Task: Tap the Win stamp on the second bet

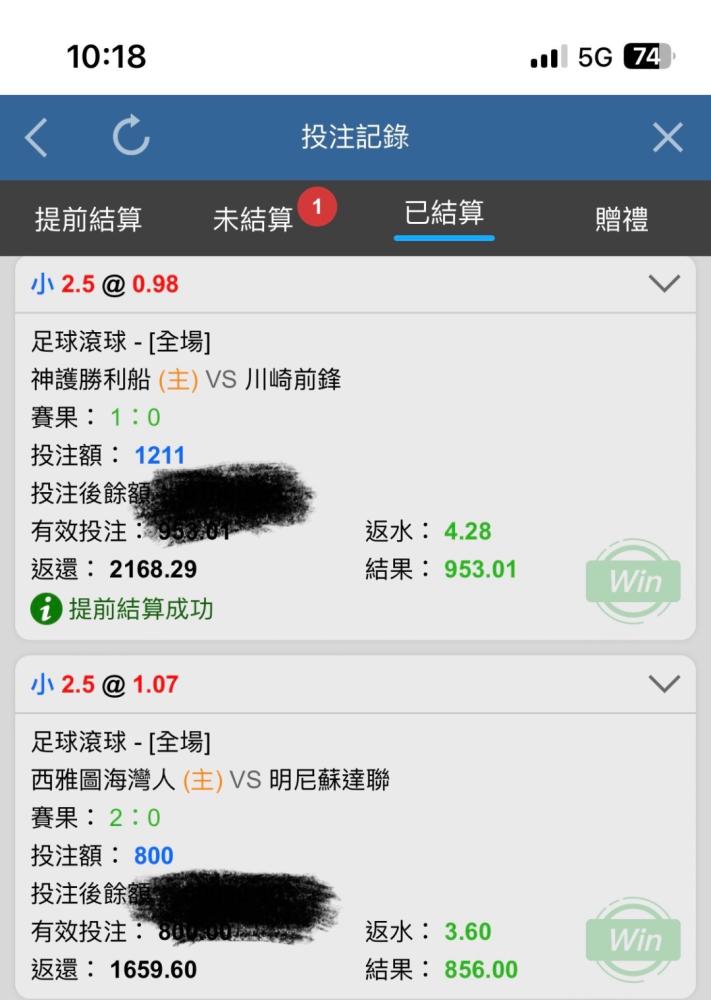Action: 633,939
